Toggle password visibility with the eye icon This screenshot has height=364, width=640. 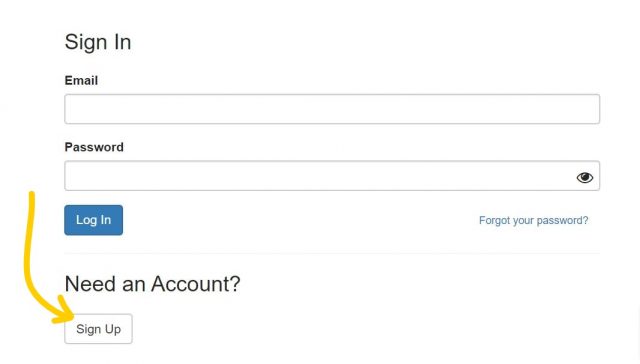click(584, 178)
